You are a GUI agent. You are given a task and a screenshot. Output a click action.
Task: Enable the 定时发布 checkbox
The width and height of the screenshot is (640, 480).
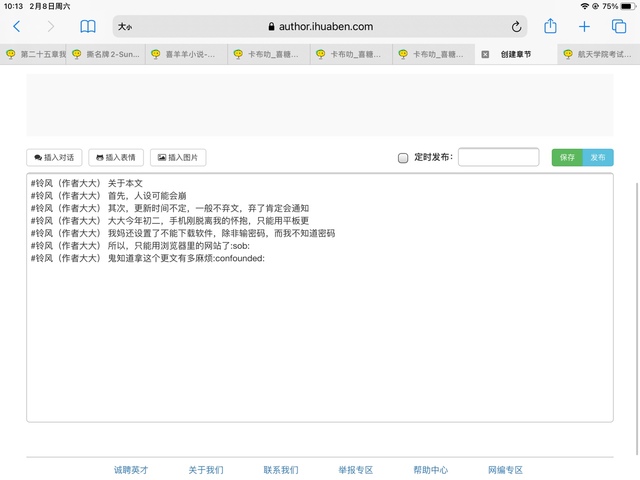tap(403, 157)
